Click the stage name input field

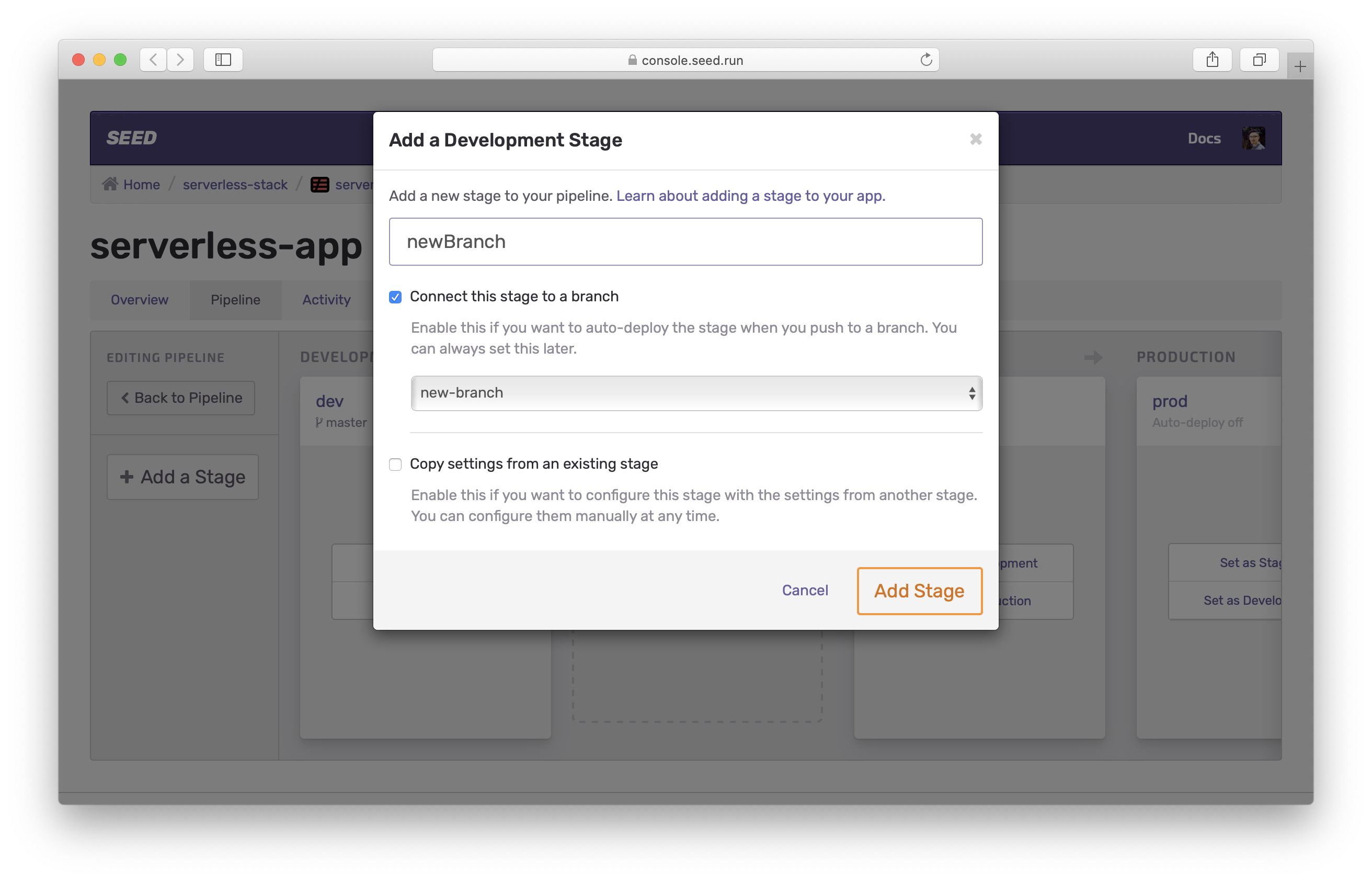pos(685,242)
